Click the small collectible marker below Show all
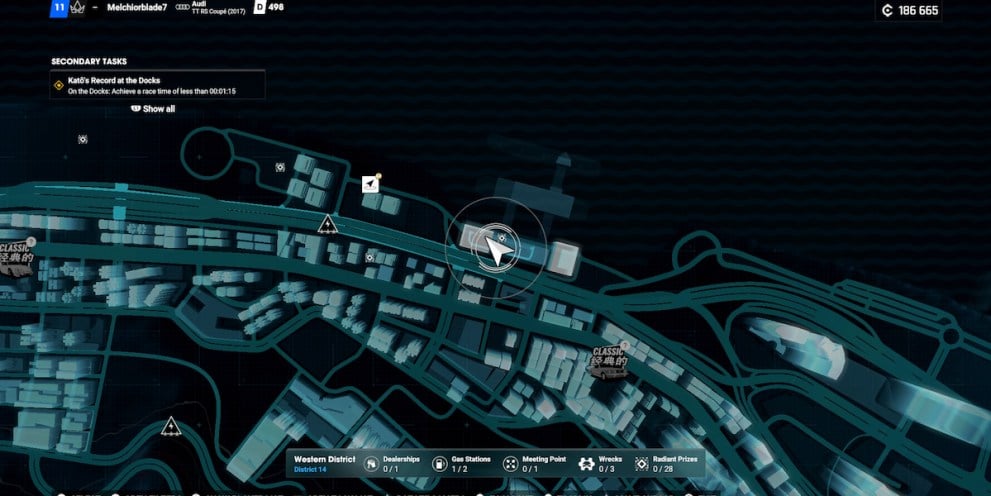 83,139
